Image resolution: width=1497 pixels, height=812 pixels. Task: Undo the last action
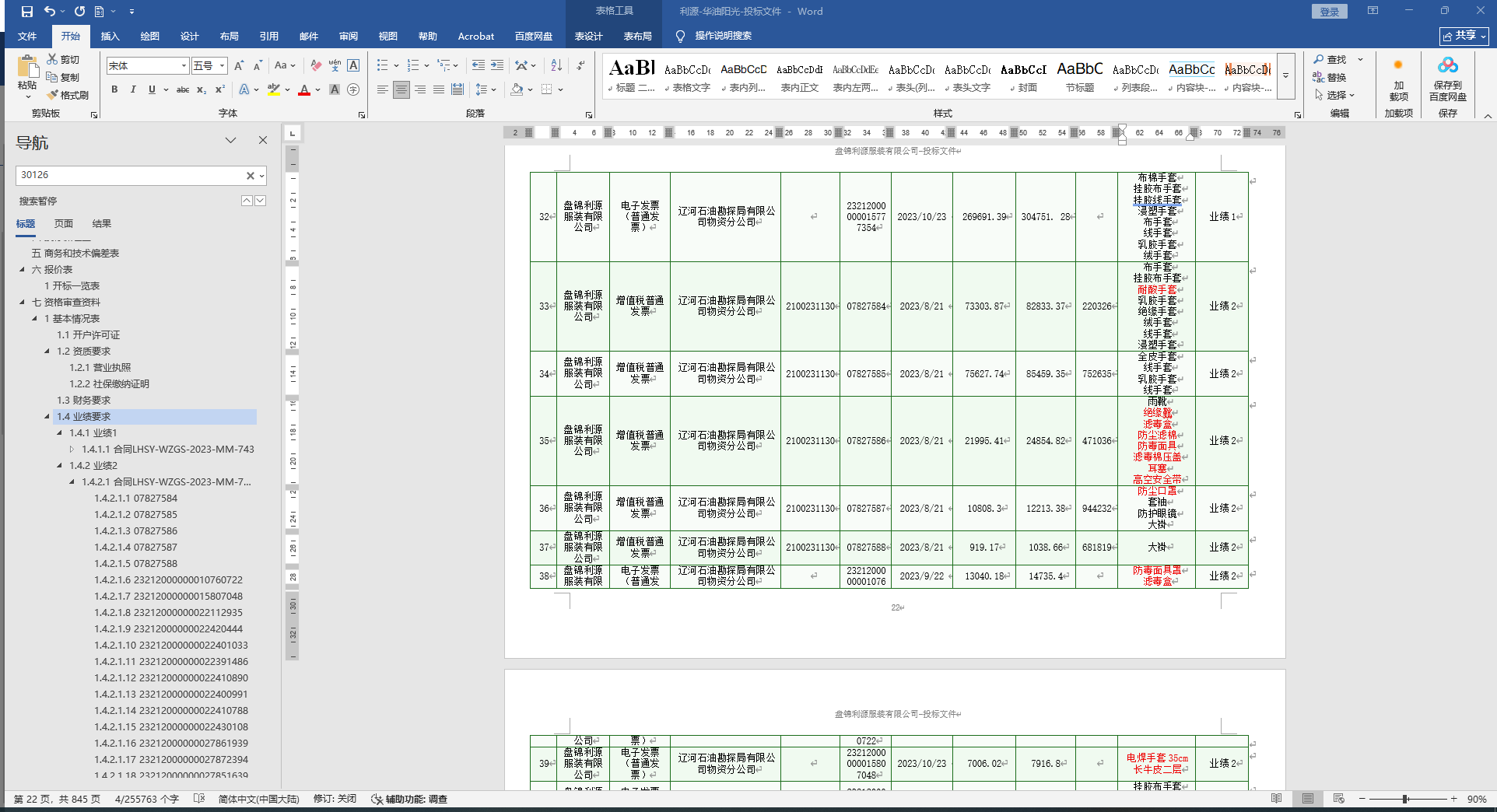point(50,12)
